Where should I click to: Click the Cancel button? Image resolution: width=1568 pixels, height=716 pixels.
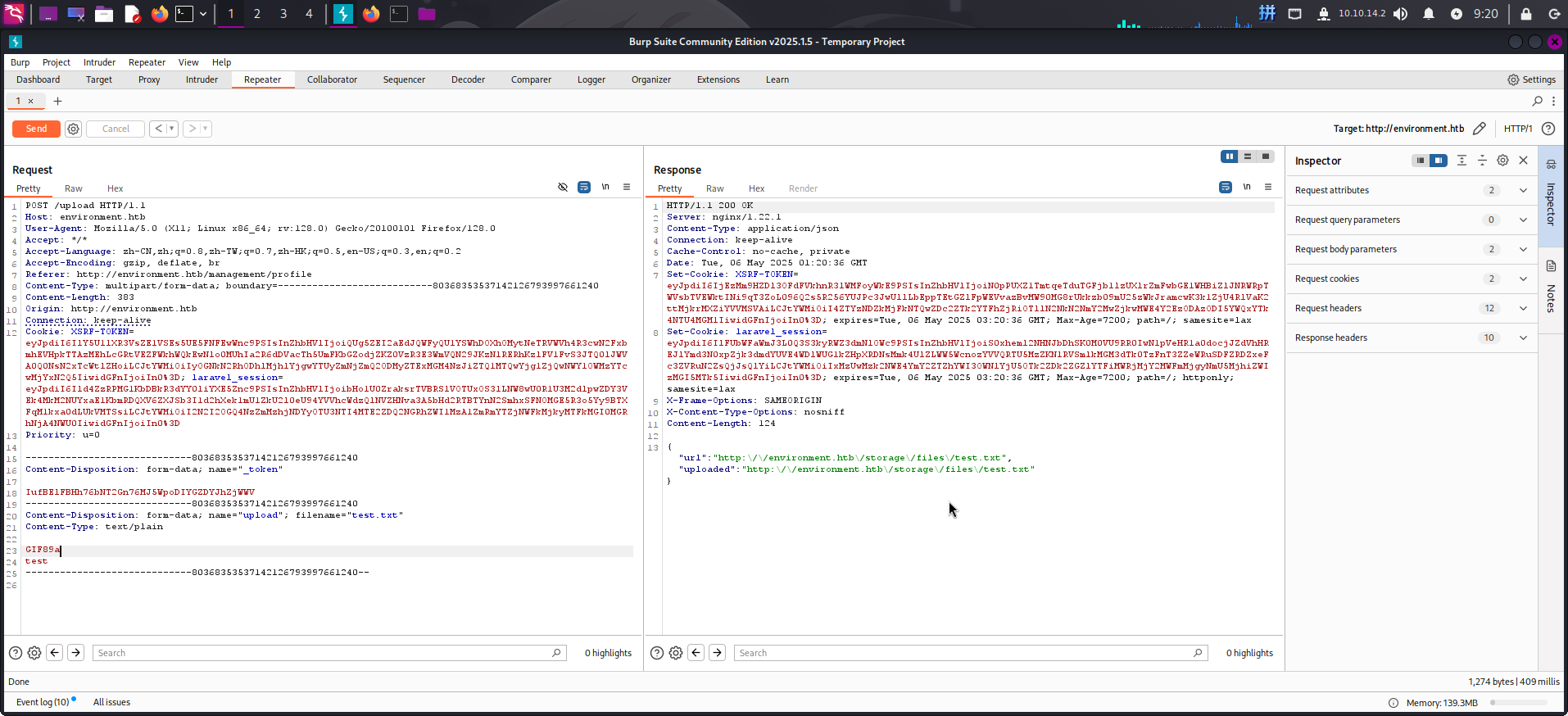click(116, 129)
